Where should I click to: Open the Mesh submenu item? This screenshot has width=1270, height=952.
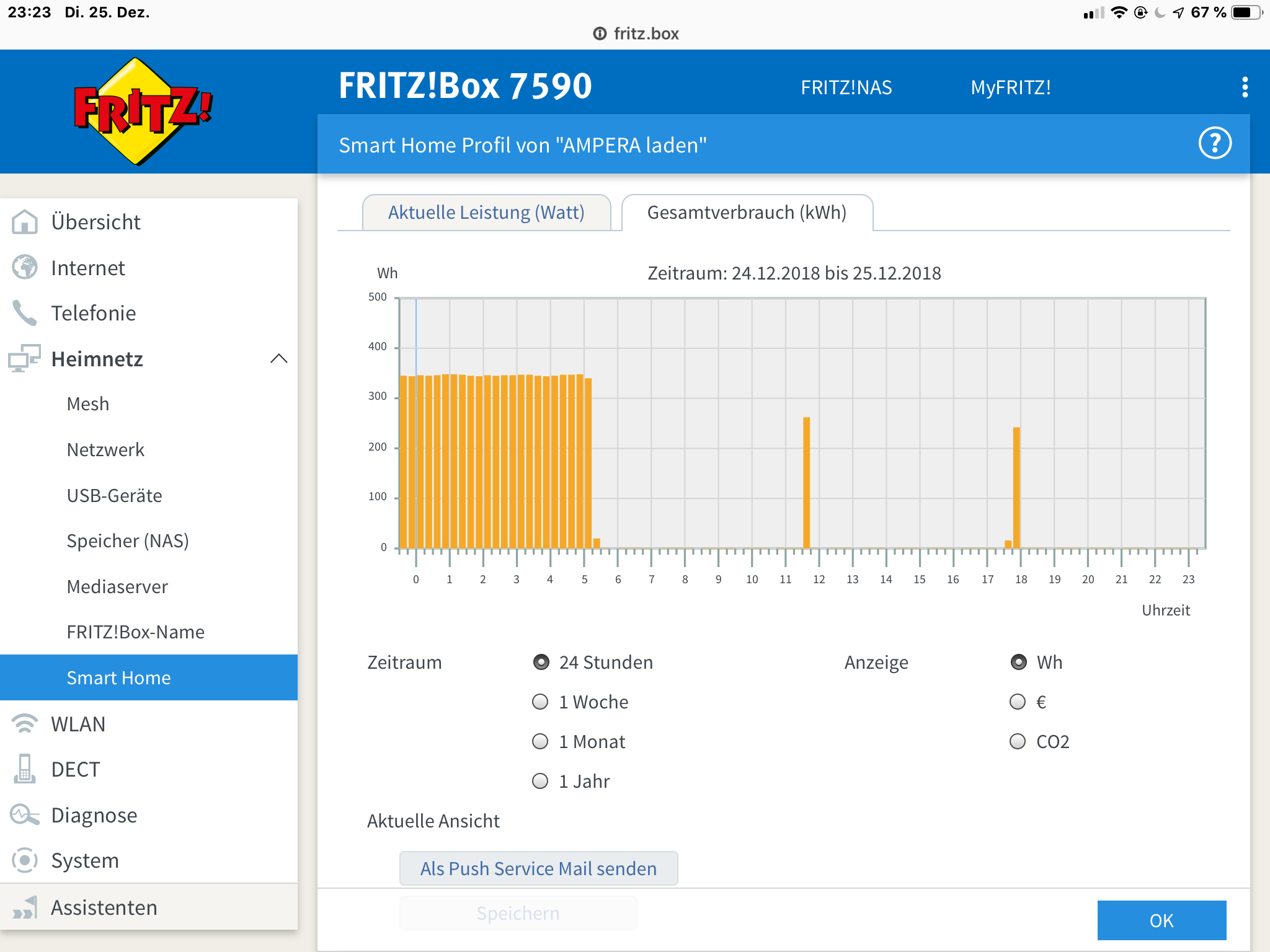[x=88, y=404]
